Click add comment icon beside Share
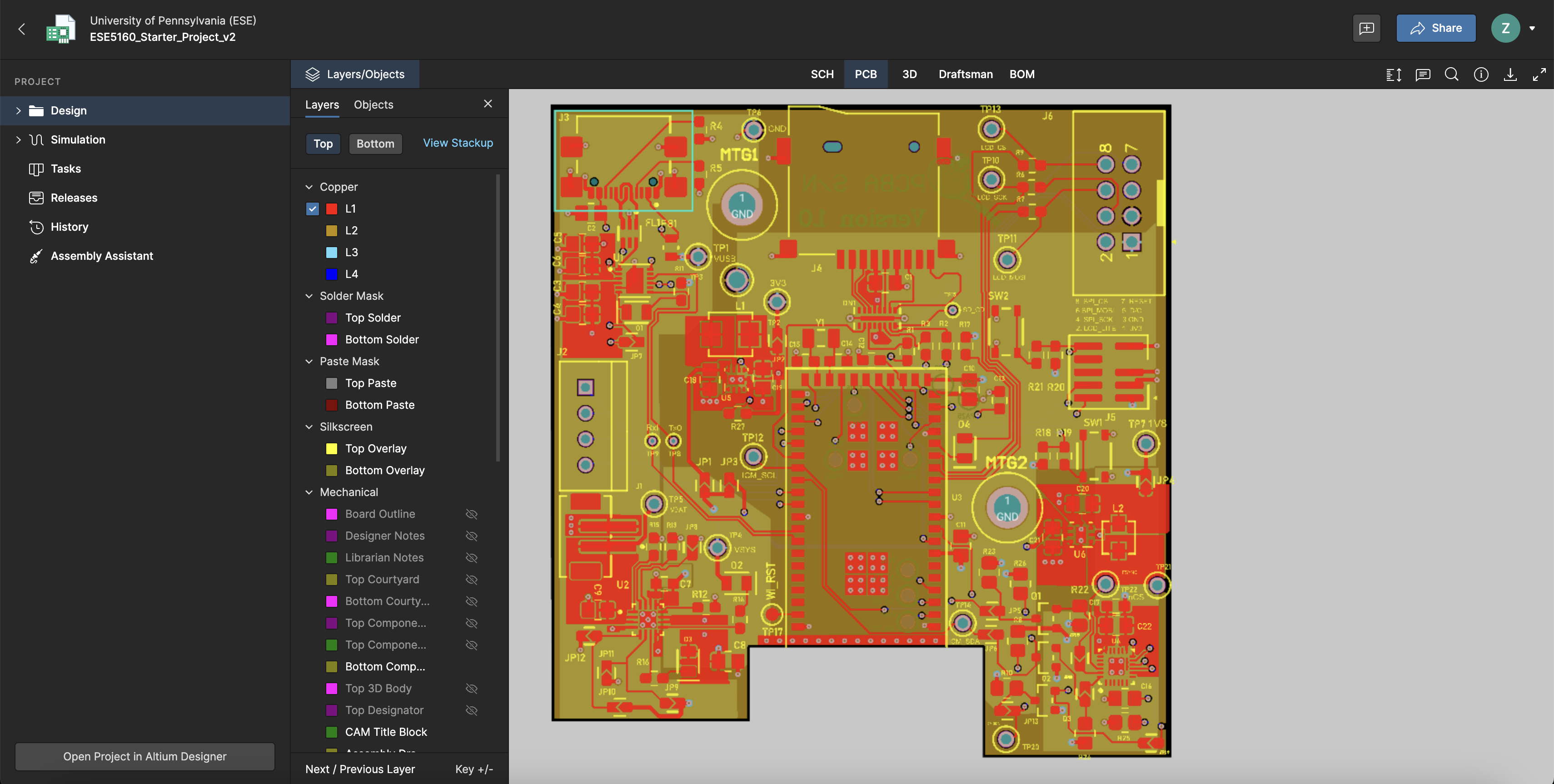 (x=1366, y=28)
